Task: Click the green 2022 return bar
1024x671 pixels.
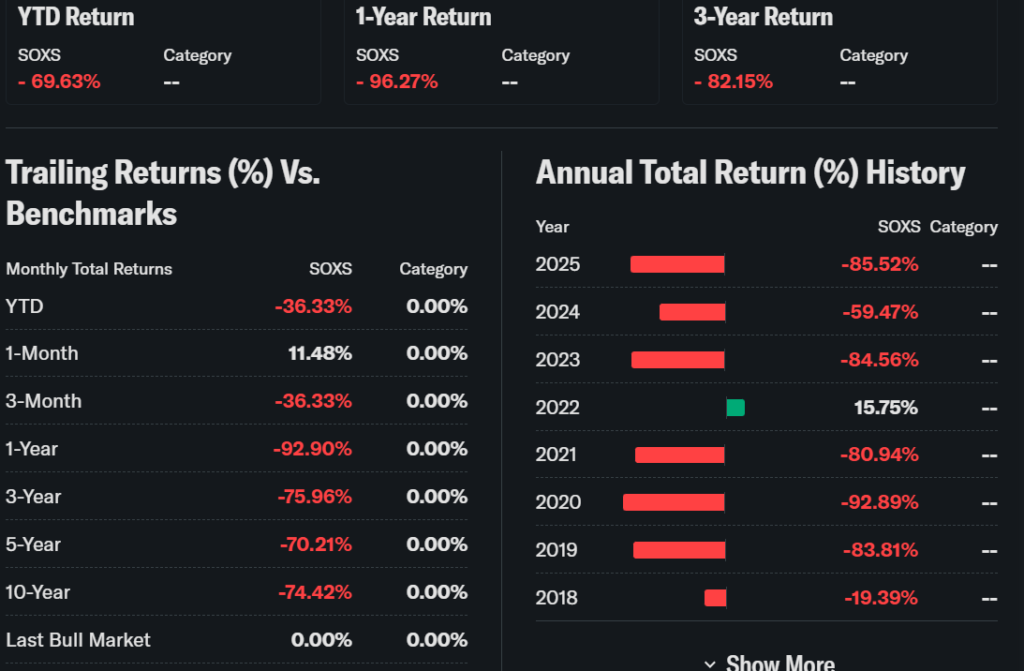Action: click(x=736, y=407)
